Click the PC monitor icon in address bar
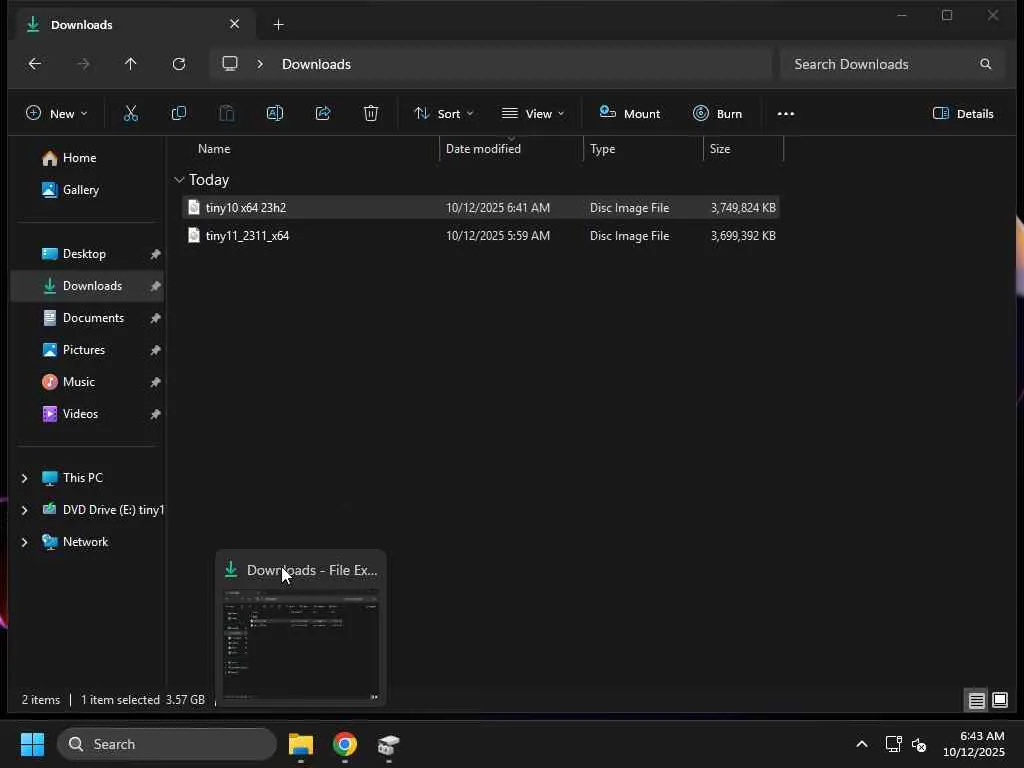Image resolution: width=1024 pixels, height=768 pixels. point(230,63)
